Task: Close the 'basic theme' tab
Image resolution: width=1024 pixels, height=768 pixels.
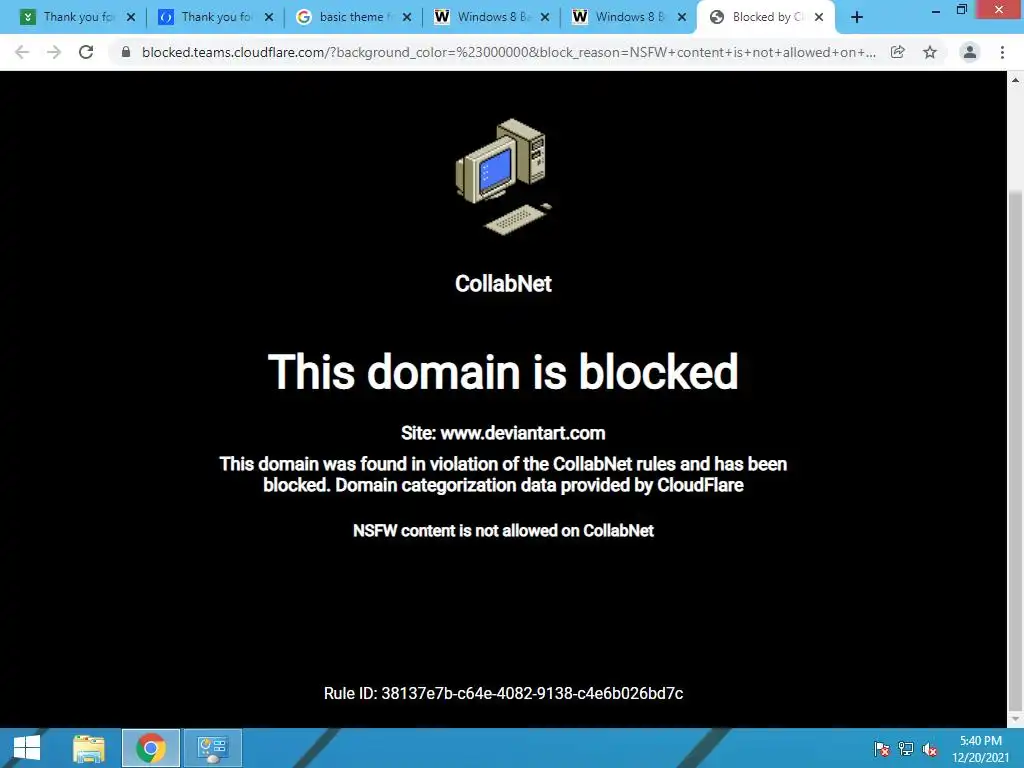Action: pyautogui.click(x=407, y=18)
